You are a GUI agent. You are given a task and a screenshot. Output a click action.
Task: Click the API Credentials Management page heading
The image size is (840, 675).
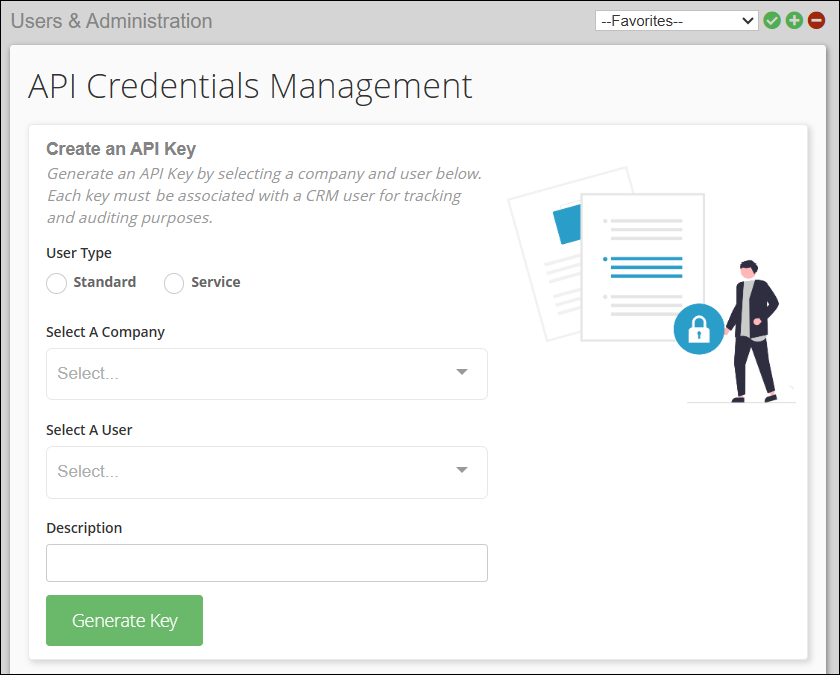(x=250, y=86)
